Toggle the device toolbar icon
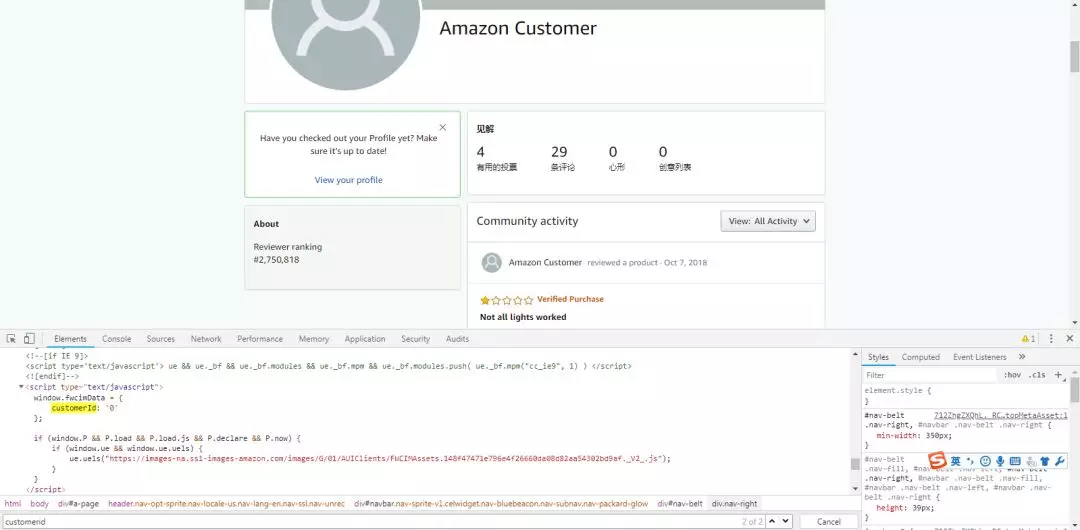 (29, 339)
